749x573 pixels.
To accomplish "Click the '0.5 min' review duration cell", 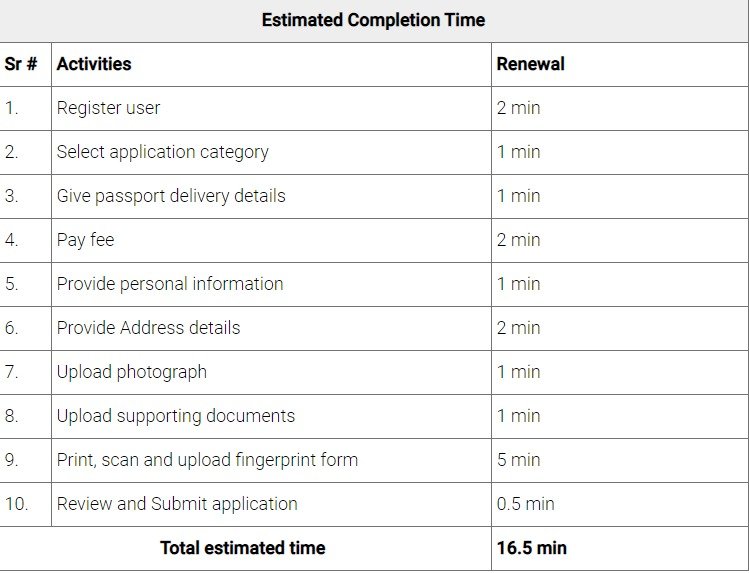I will [x=525, y=504].
